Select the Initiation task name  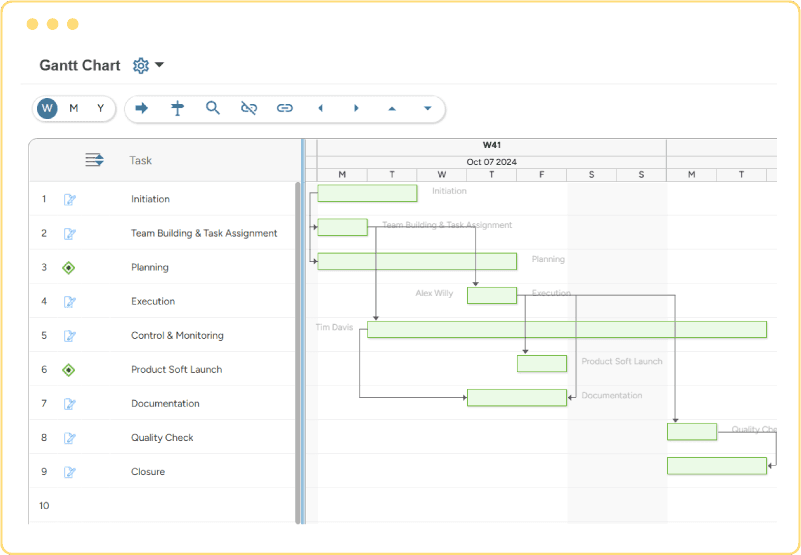[150, 199]
